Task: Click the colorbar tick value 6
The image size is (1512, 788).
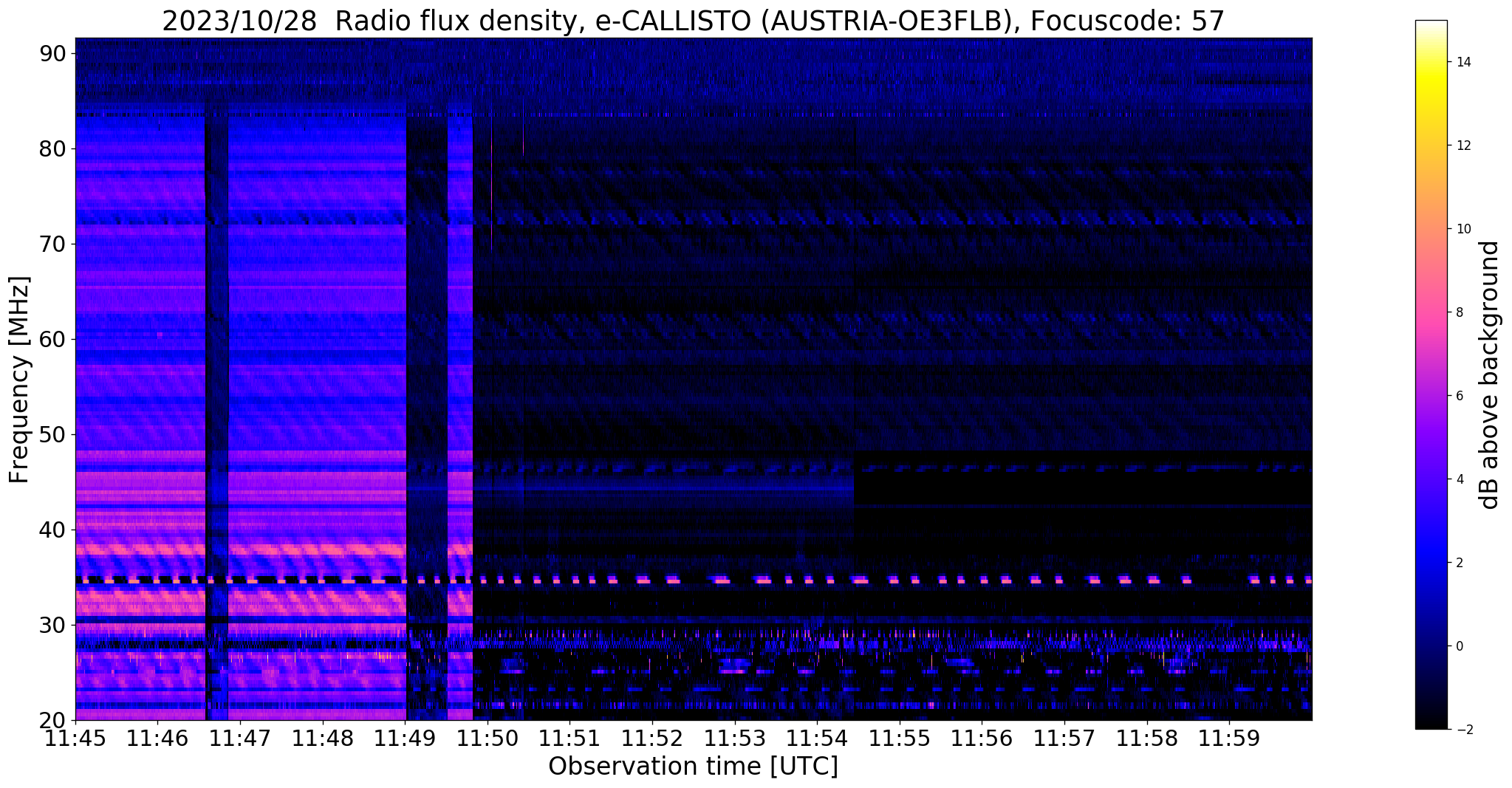Action: [1459, 396]
